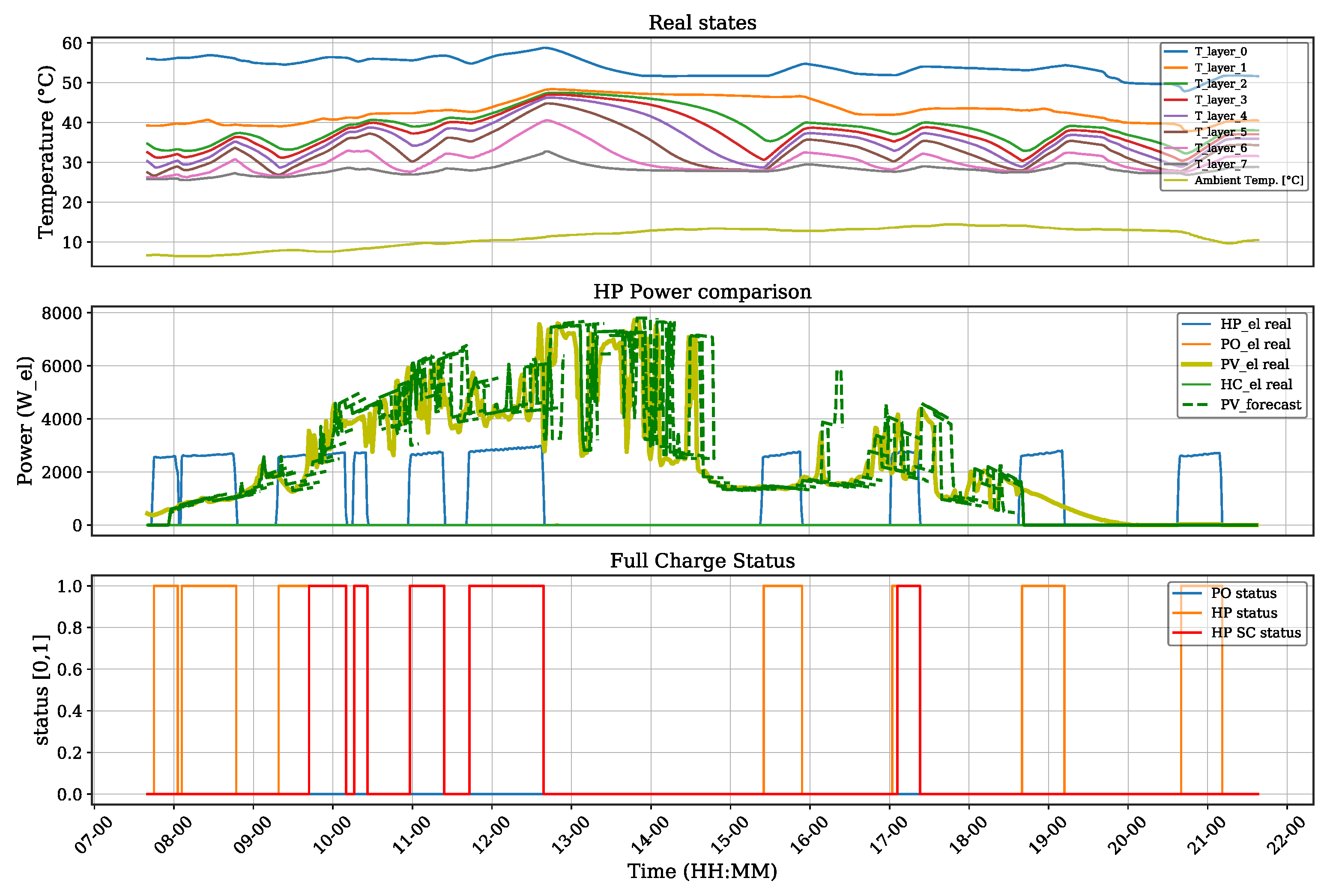The width and height of the screenshot is (1333, 896).
Task: Select the HP SC status legend entry
Action: click(x=1256, y=633)
